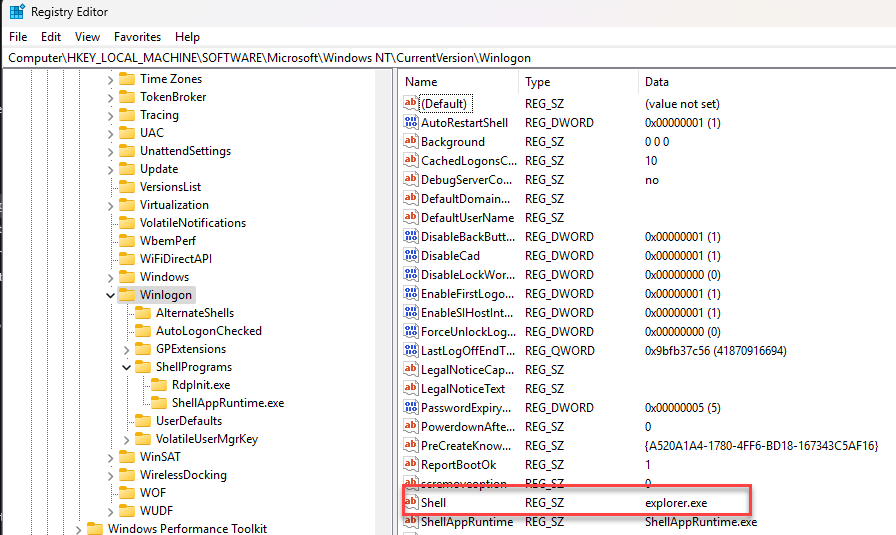
Task: Expand the UnattendSettings key
Action: [x=110, y=151]
